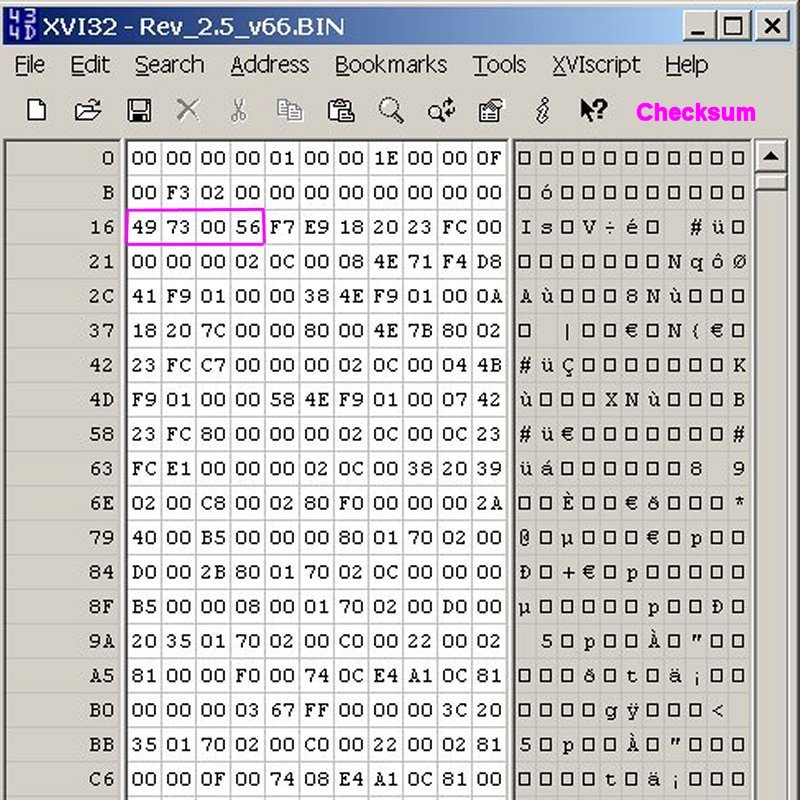Click the Open file folder icon
800x800 pixels.
88,110
